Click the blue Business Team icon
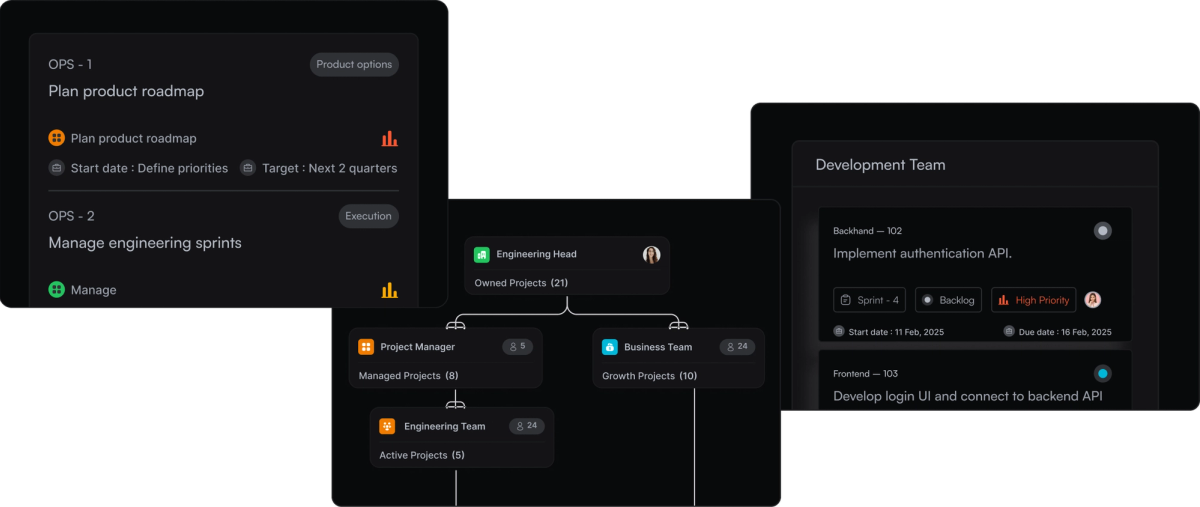Screen dimensions: 1200x507 pos(610,347)
